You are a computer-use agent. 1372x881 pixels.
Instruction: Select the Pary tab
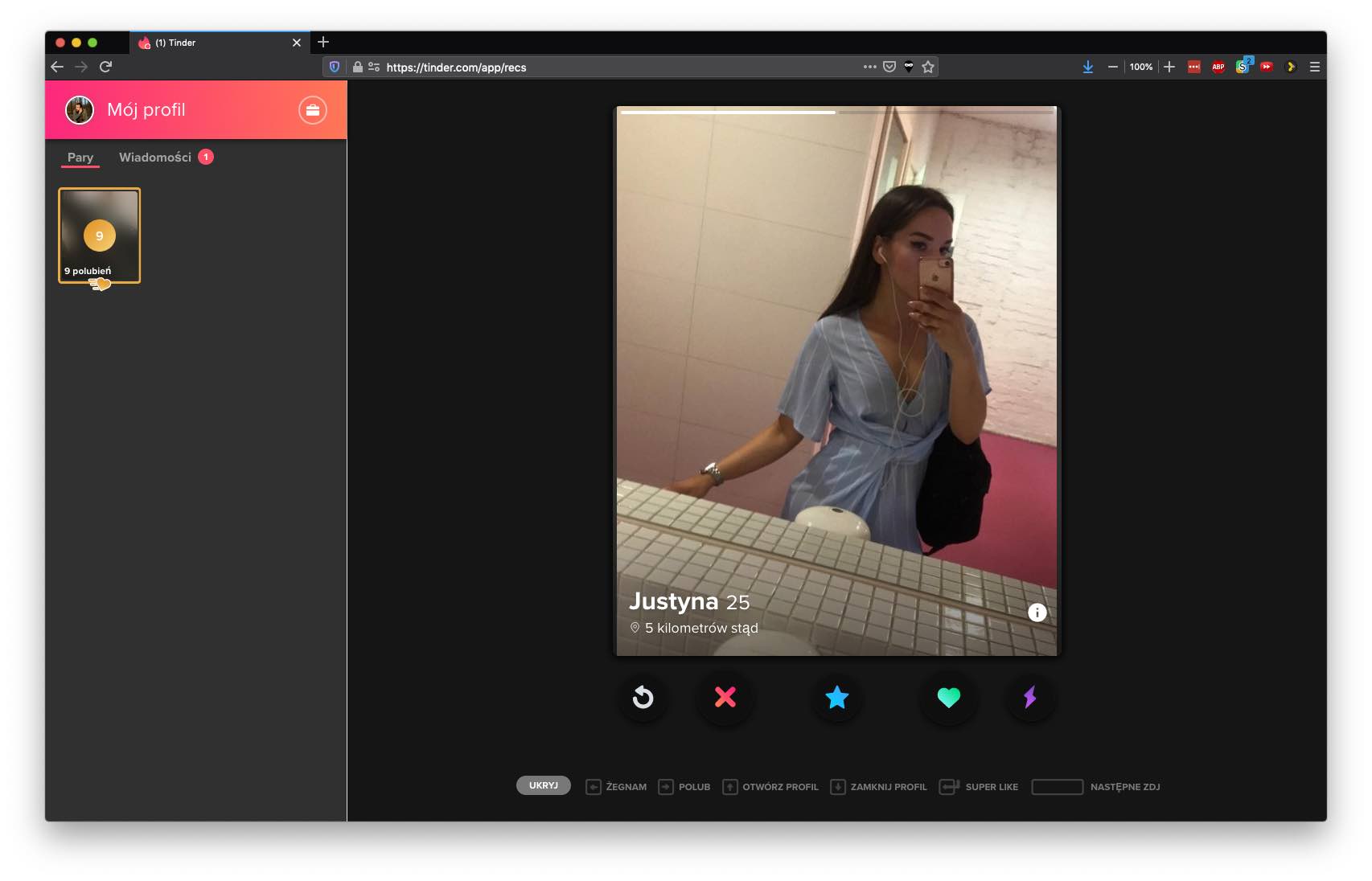[80, 158]
